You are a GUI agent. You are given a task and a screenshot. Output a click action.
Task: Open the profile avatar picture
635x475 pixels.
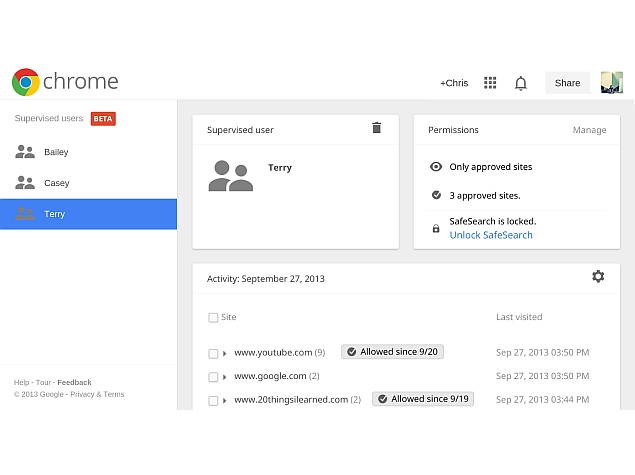(x=612, y=83)
